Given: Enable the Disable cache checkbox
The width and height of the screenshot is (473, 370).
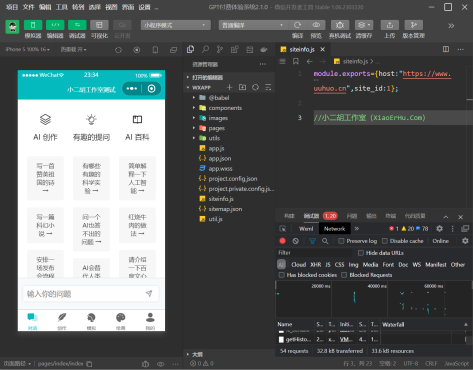Looking at the screenshot, I should (x=385, y=241).
